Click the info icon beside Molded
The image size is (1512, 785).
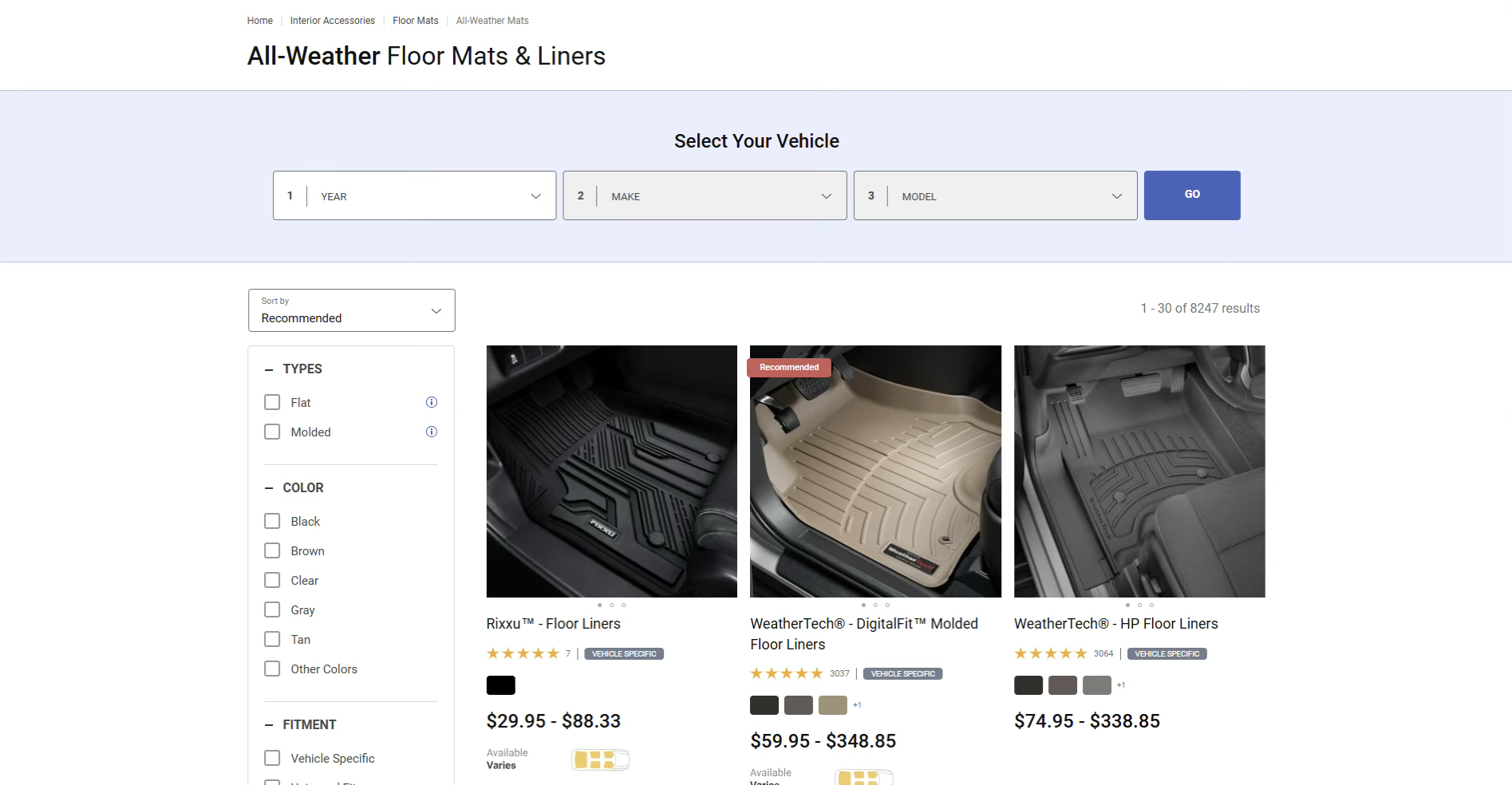tap(432, 432)
